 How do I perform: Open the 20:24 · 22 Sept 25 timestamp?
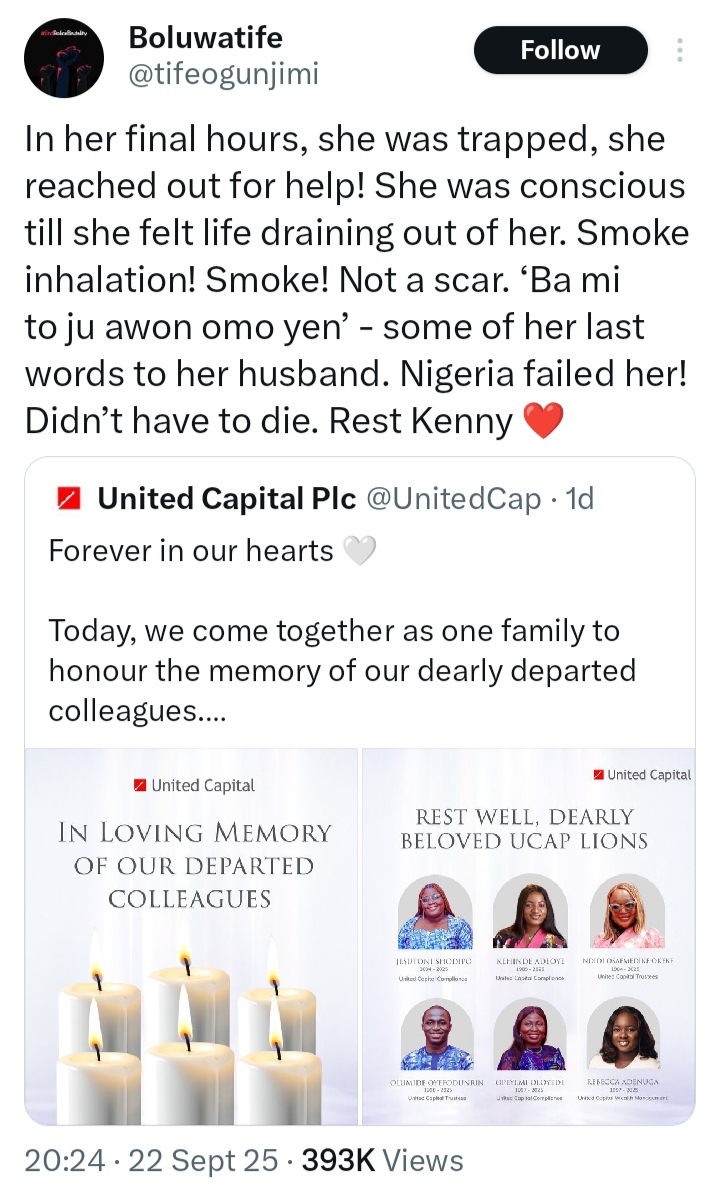[x=151, y=1160]
